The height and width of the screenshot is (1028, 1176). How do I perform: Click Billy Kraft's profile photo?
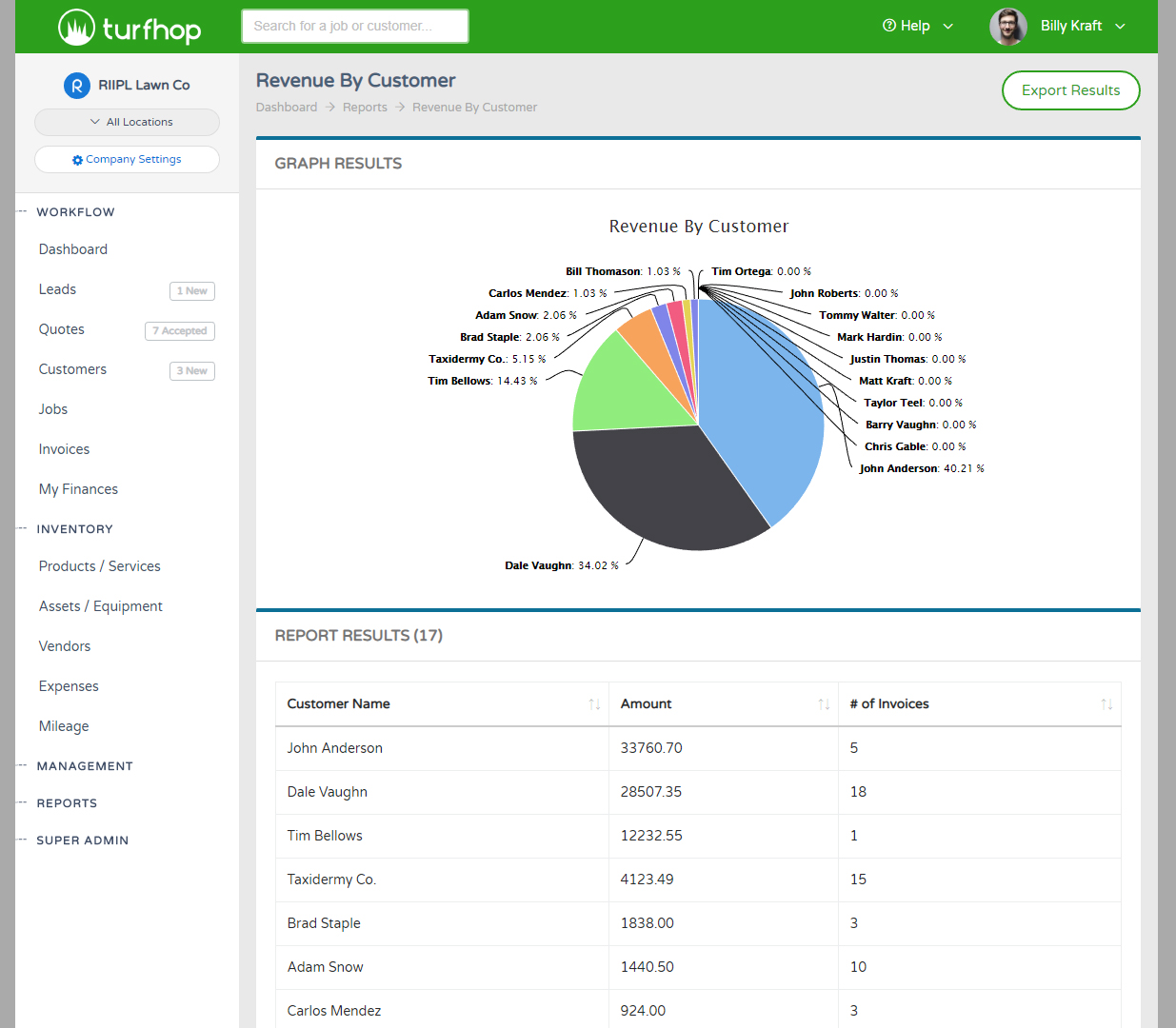(x=1007, y=27)
